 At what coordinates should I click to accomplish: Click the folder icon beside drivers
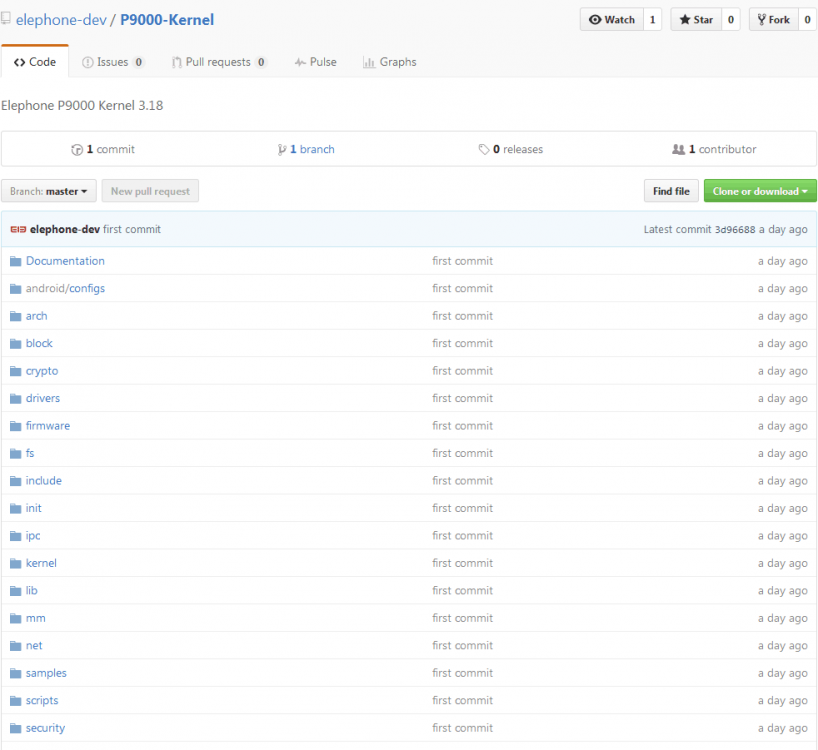[x=15, y=398]
